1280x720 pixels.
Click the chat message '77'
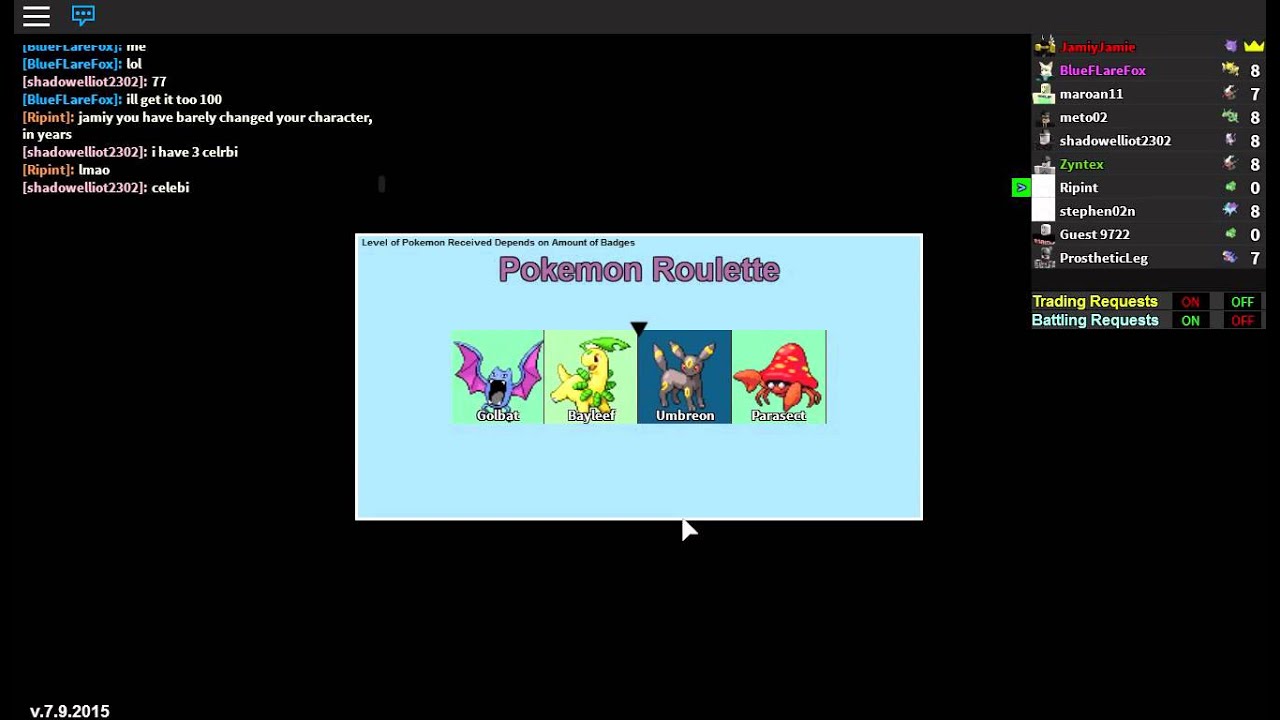click(159, 81)
